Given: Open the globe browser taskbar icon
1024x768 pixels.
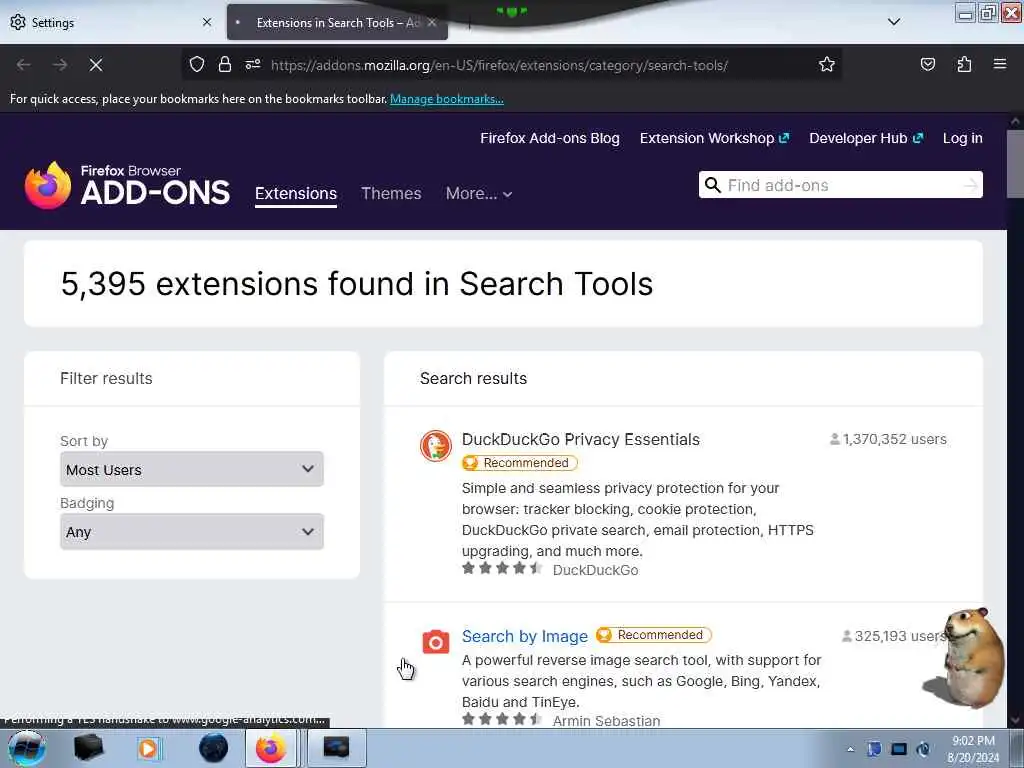Looking at the screenshot, I should click(x=214, y=748).
